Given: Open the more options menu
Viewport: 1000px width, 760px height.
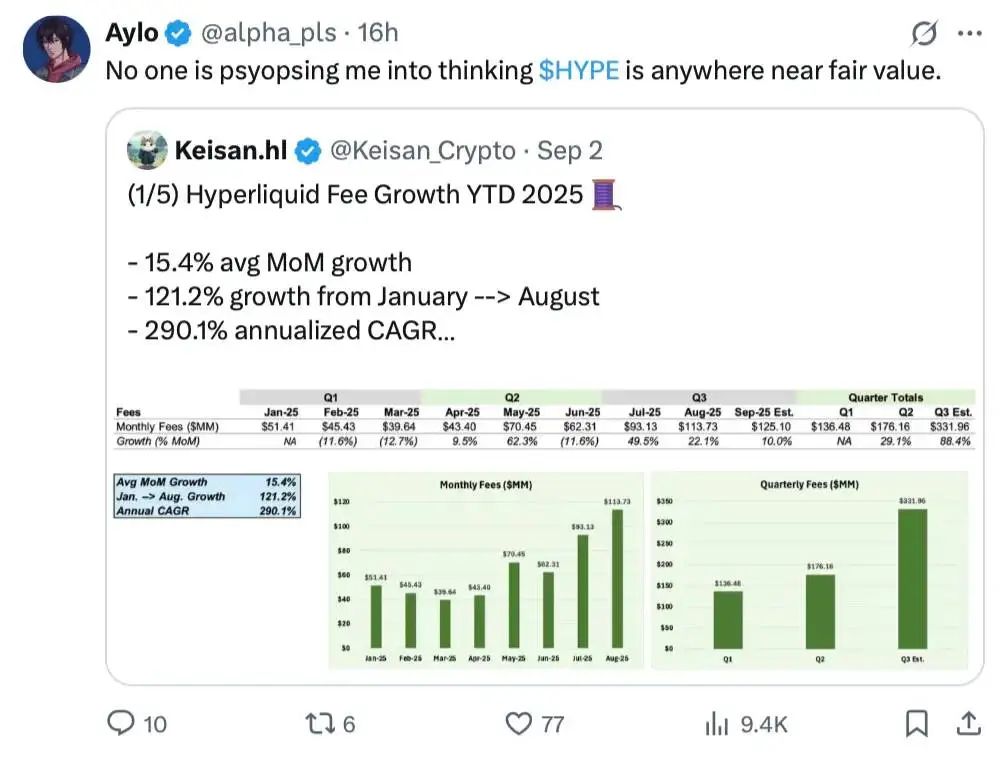Looking at the screenshot, I should (x=969, y=32).
